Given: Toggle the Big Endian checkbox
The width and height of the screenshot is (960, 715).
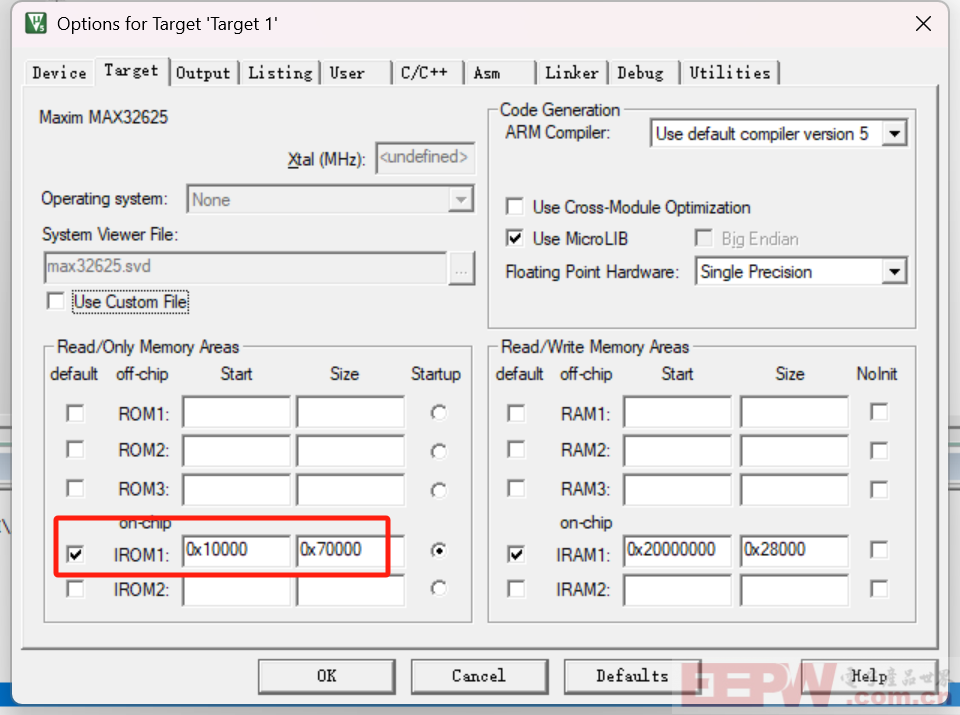Looking at the screenshot, I should pos(703,238).
